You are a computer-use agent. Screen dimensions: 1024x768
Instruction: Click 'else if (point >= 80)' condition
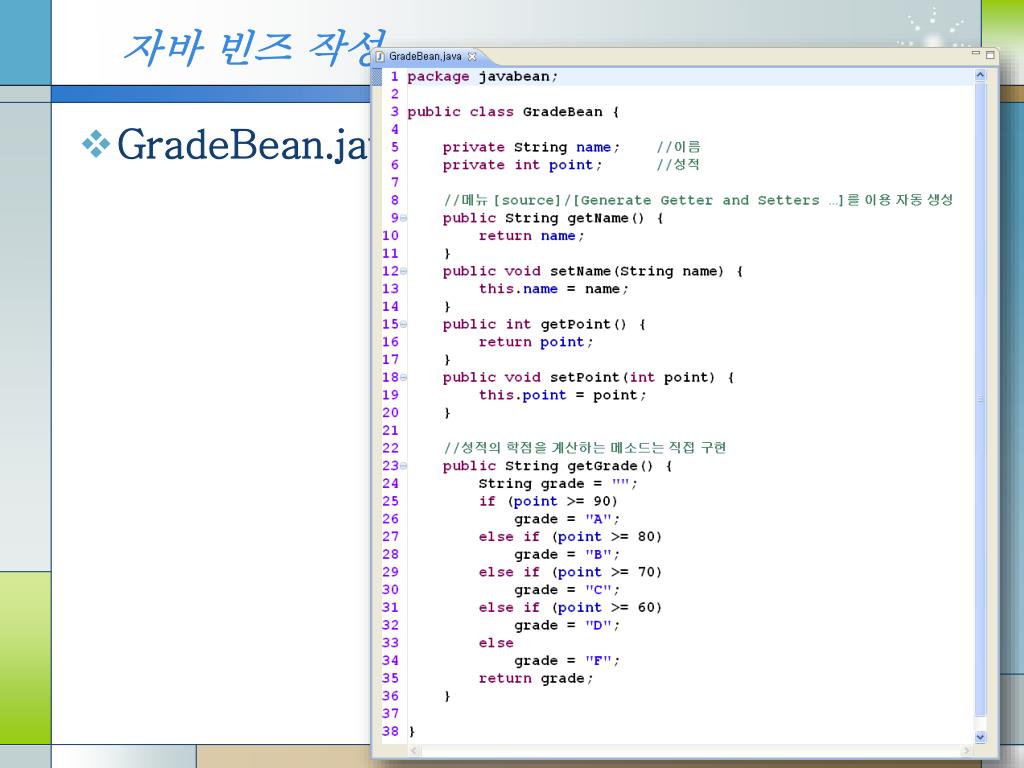[570, 537]
